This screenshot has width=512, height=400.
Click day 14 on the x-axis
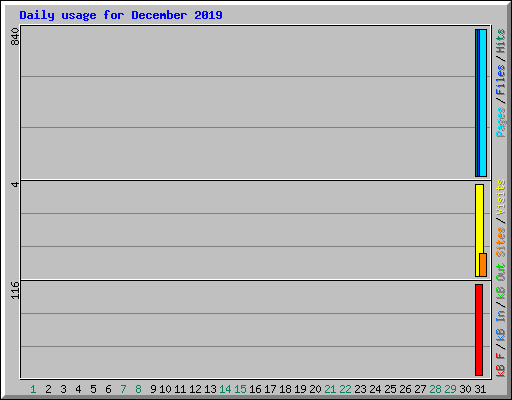(x=225, y=389)
